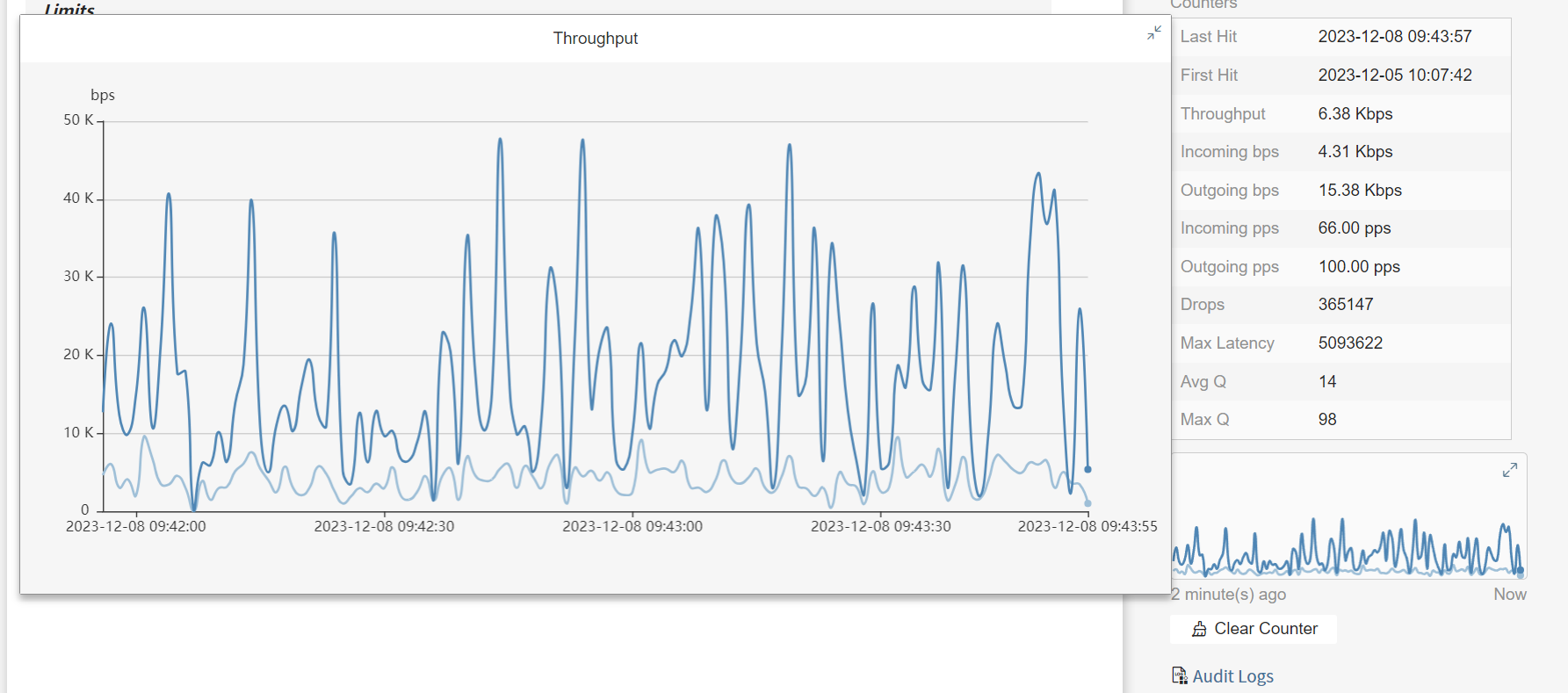Click the broom icon beside Clear Counter

[1199, 629]
